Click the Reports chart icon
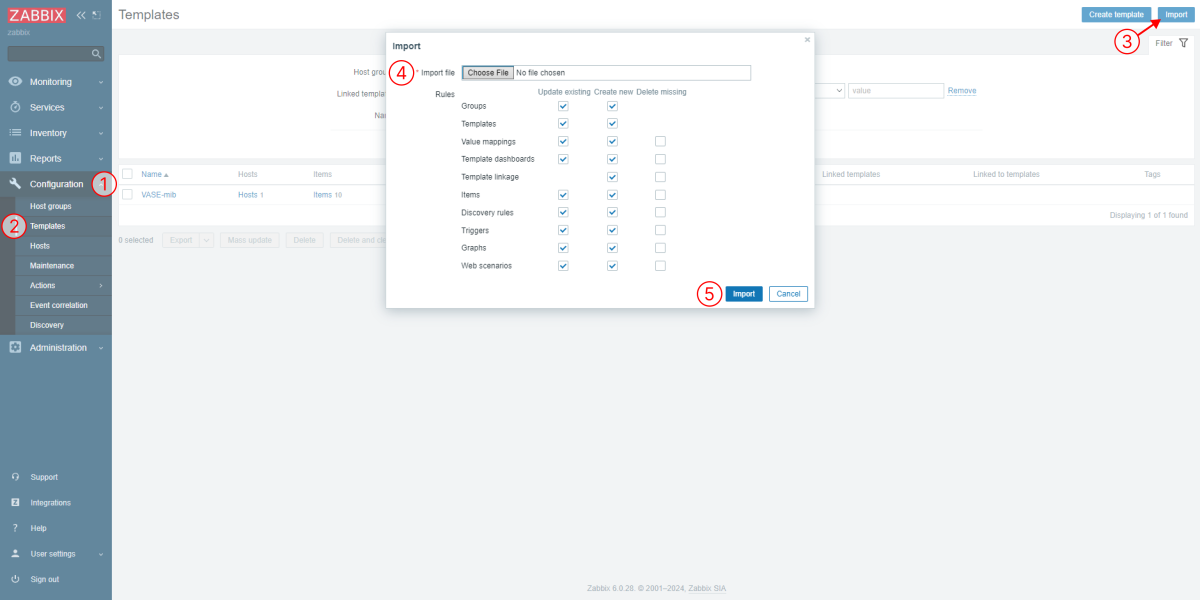Screen dimensions: 1200x600 [15, 158]
